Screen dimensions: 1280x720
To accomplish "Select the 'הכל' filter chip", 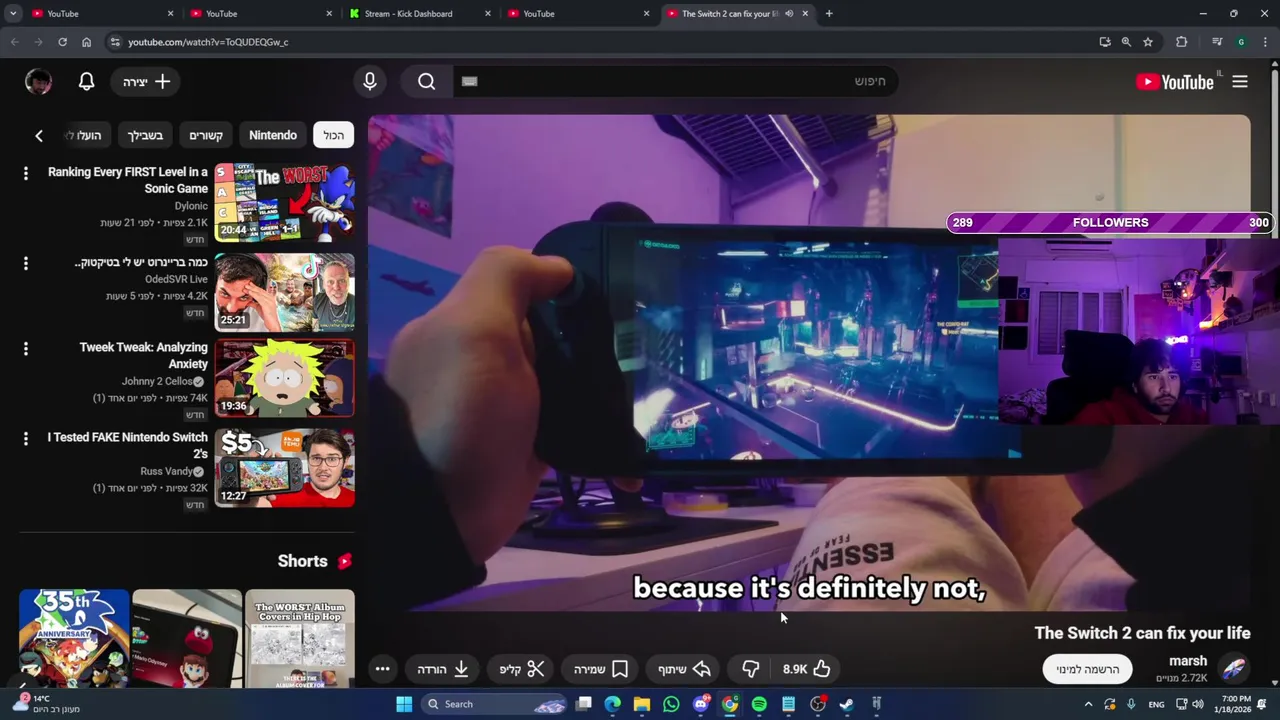I will coord(334,135).
